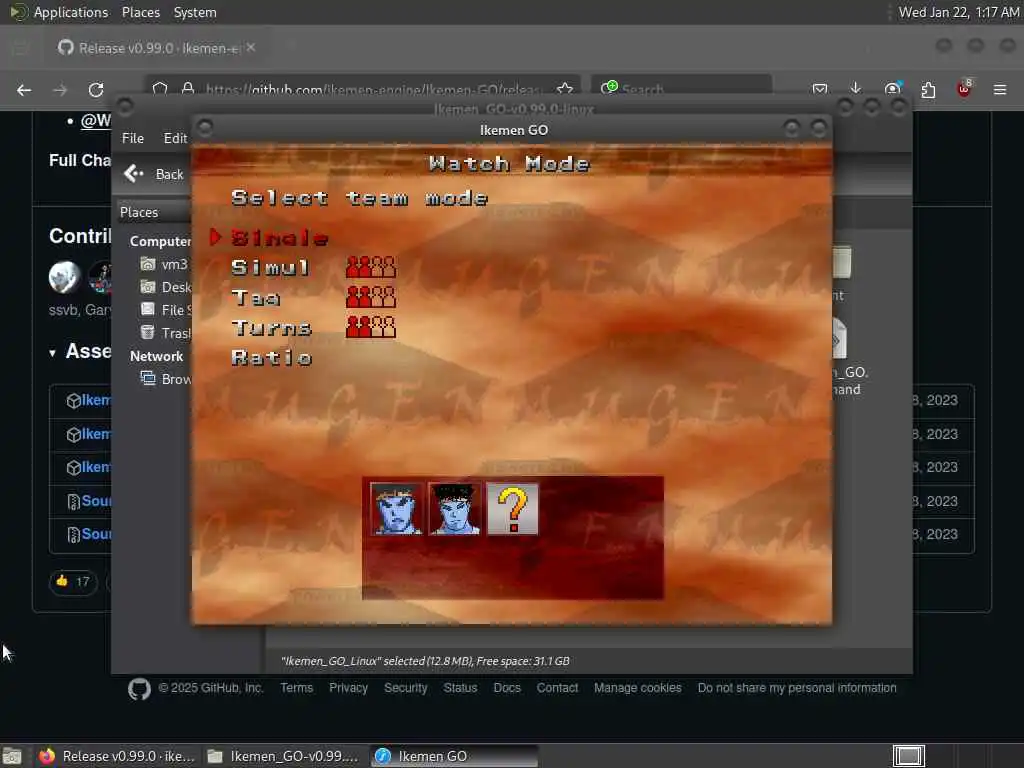Select the Single team mode option

click(279, 238)
